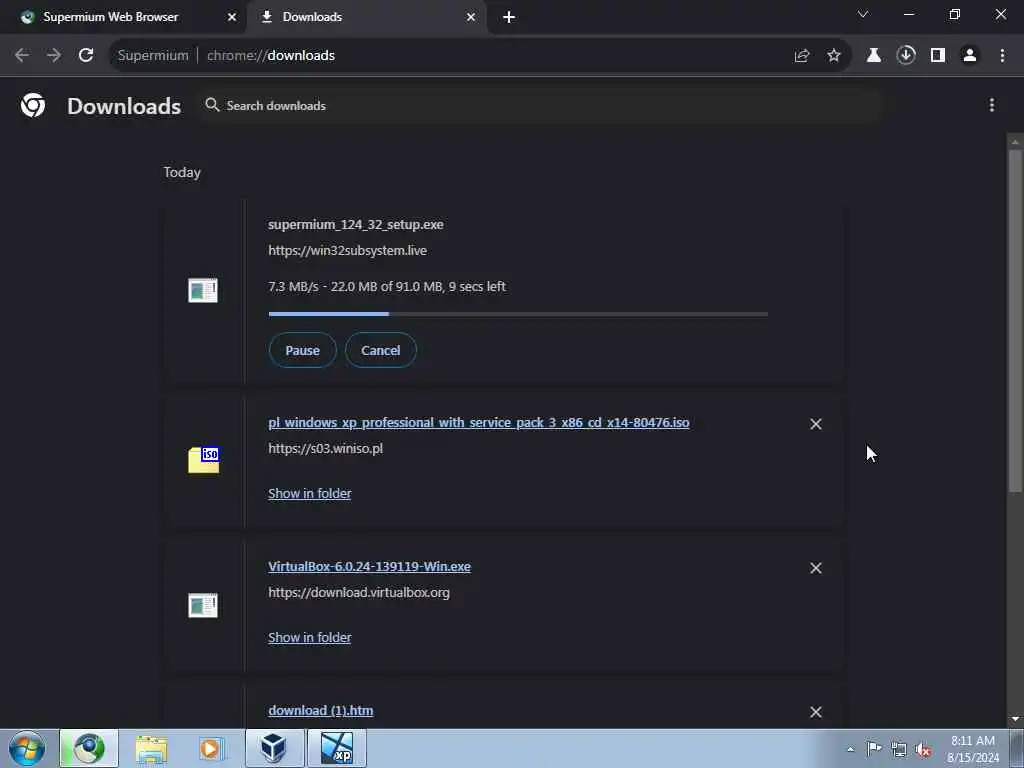The image size is (1024, 768).
Task: Open the tab search dropdown chevron
Action: coord(863,14)
